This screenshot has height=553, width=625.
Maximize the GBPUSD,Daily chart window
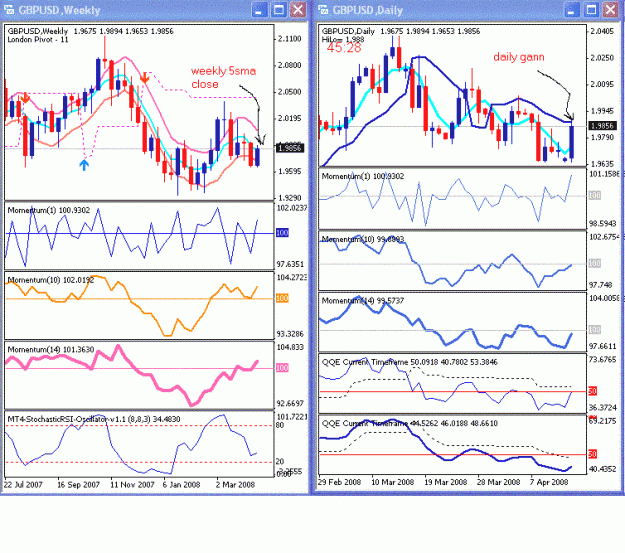pyautogui.click(x=591, y=10)
